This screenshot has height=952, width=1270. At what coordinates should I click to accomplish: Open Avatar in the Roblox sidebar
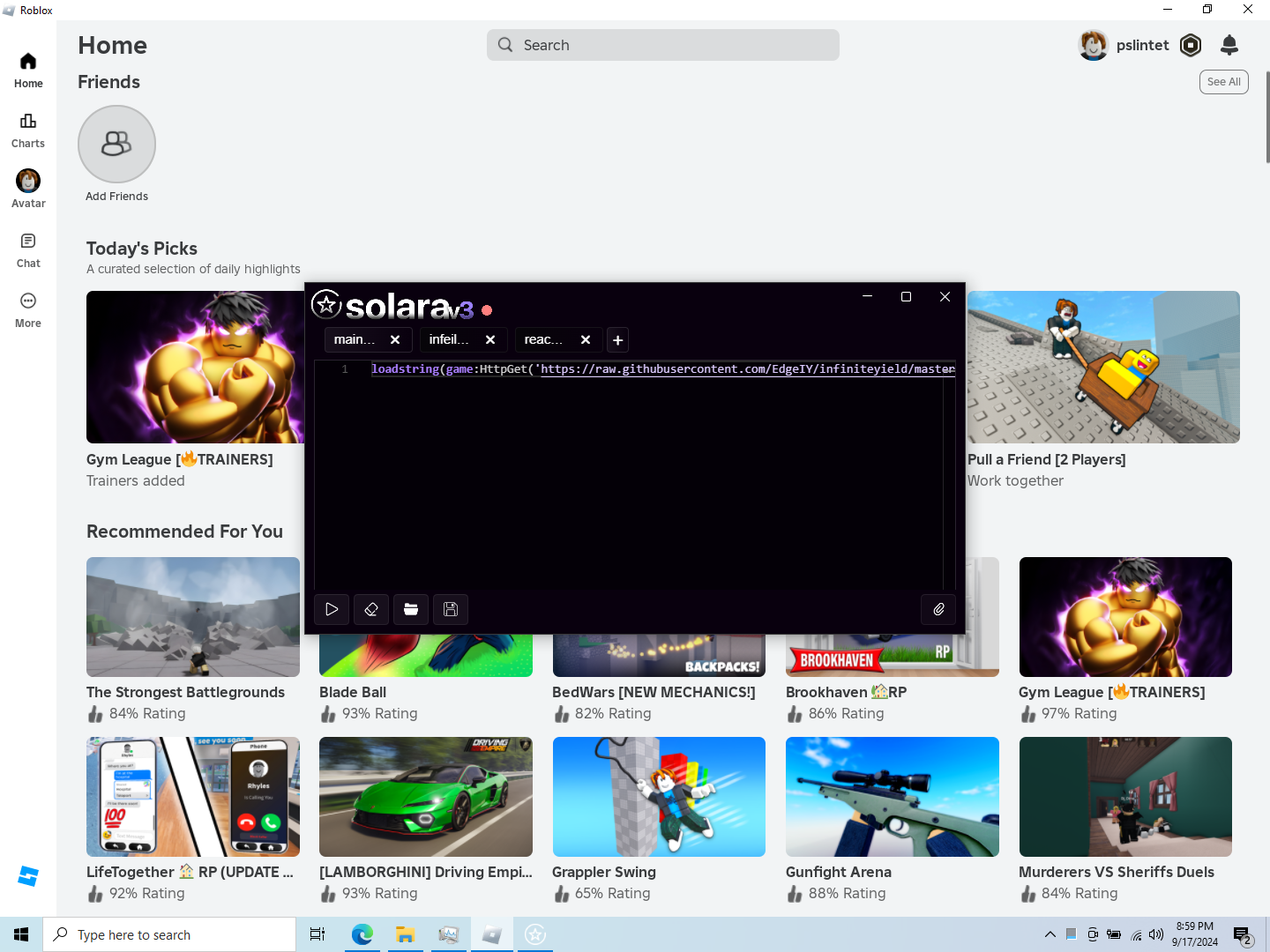pos(28,190)
